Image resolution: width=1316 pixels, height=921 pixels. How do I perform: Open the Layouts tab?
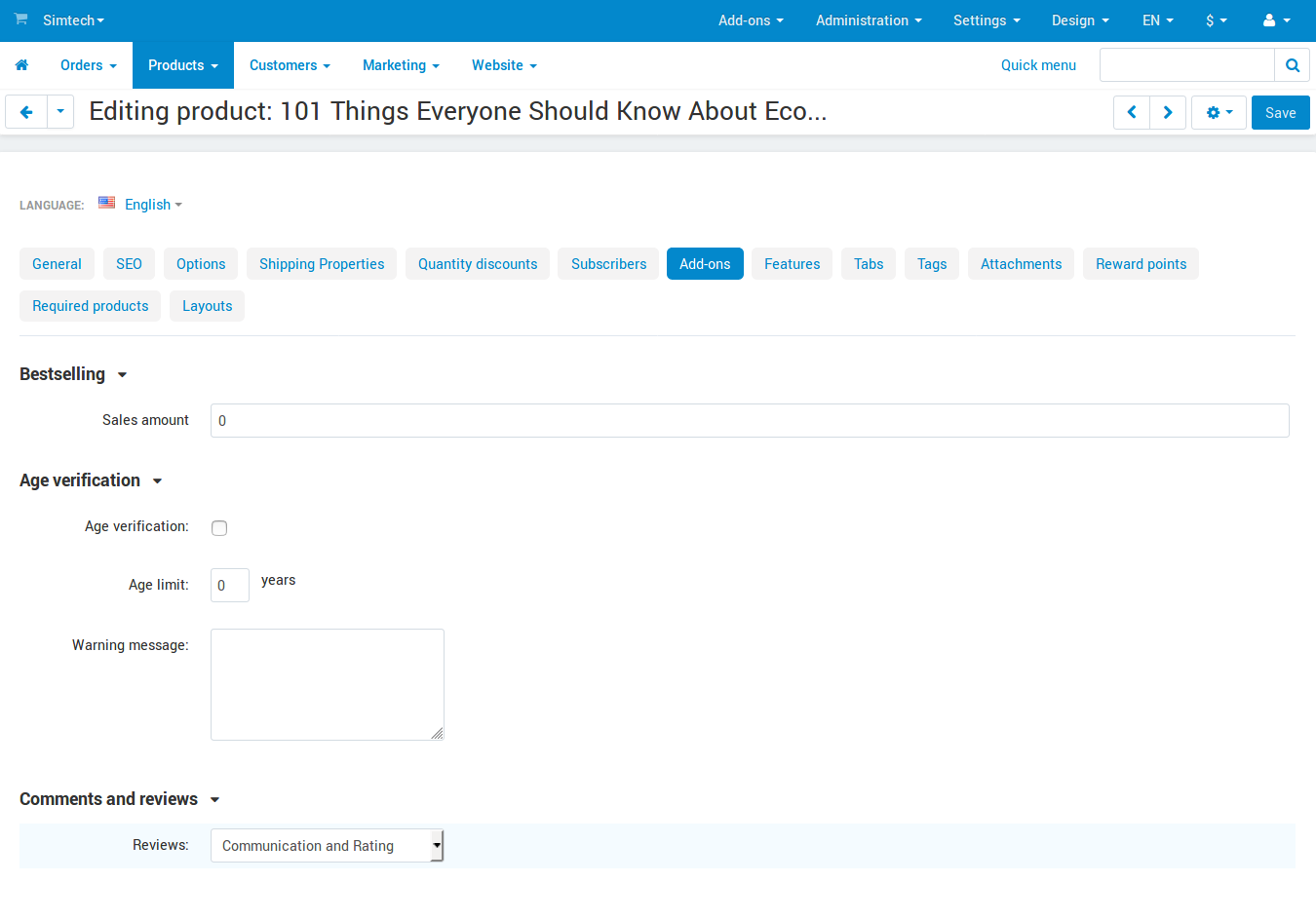click(x=207, y=306)
